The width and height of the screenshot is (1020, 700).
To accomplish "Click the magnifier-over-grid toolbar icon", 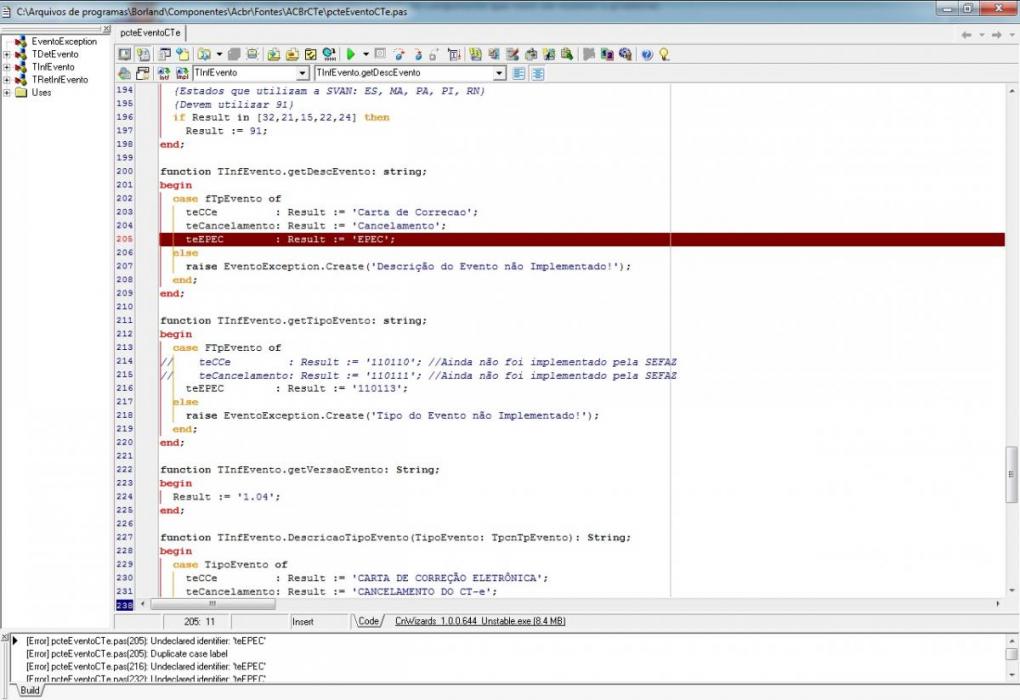I will coord(567,55).
